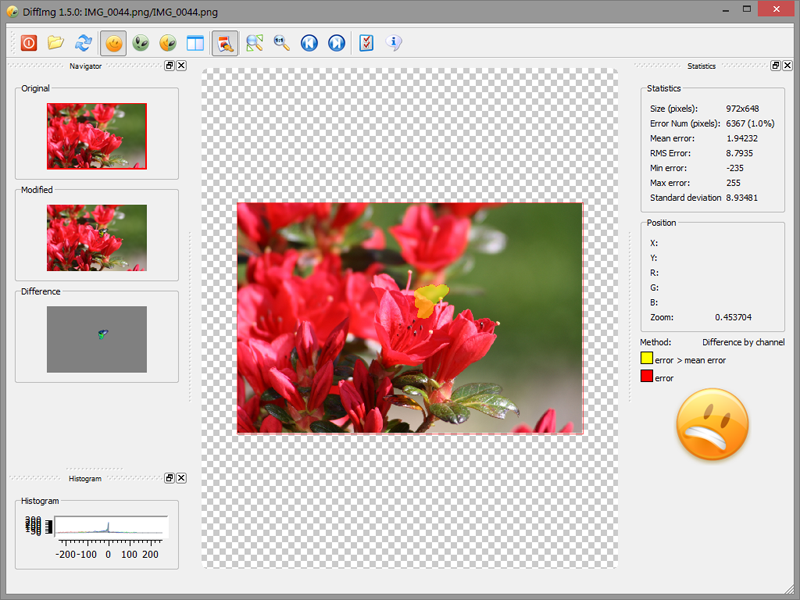Toggle original image view smiley button
This screenshot has height=600, width=800.
point(114,43)
